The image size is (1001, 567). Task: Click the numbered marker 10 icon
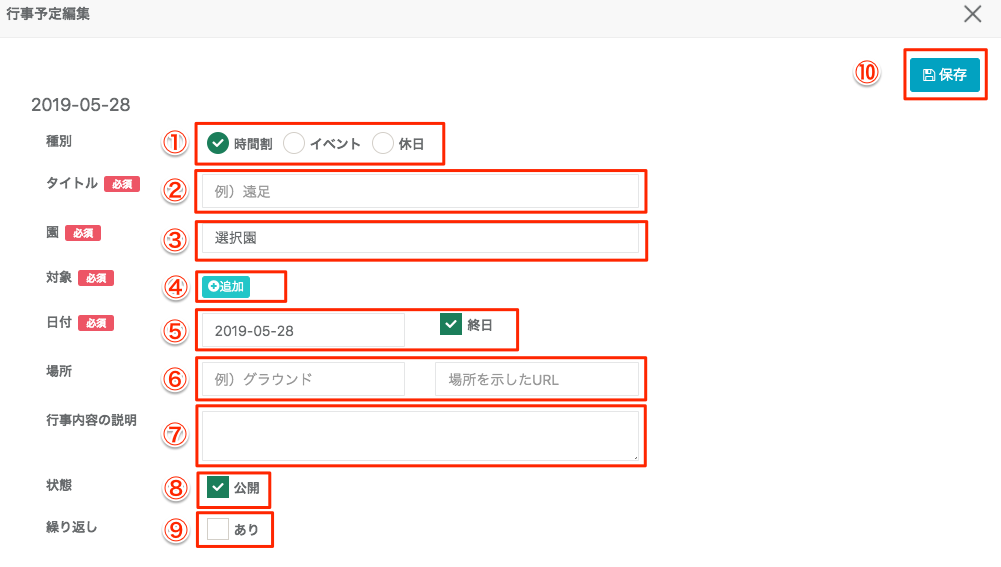pyautogui.click(x=866, y=73)
